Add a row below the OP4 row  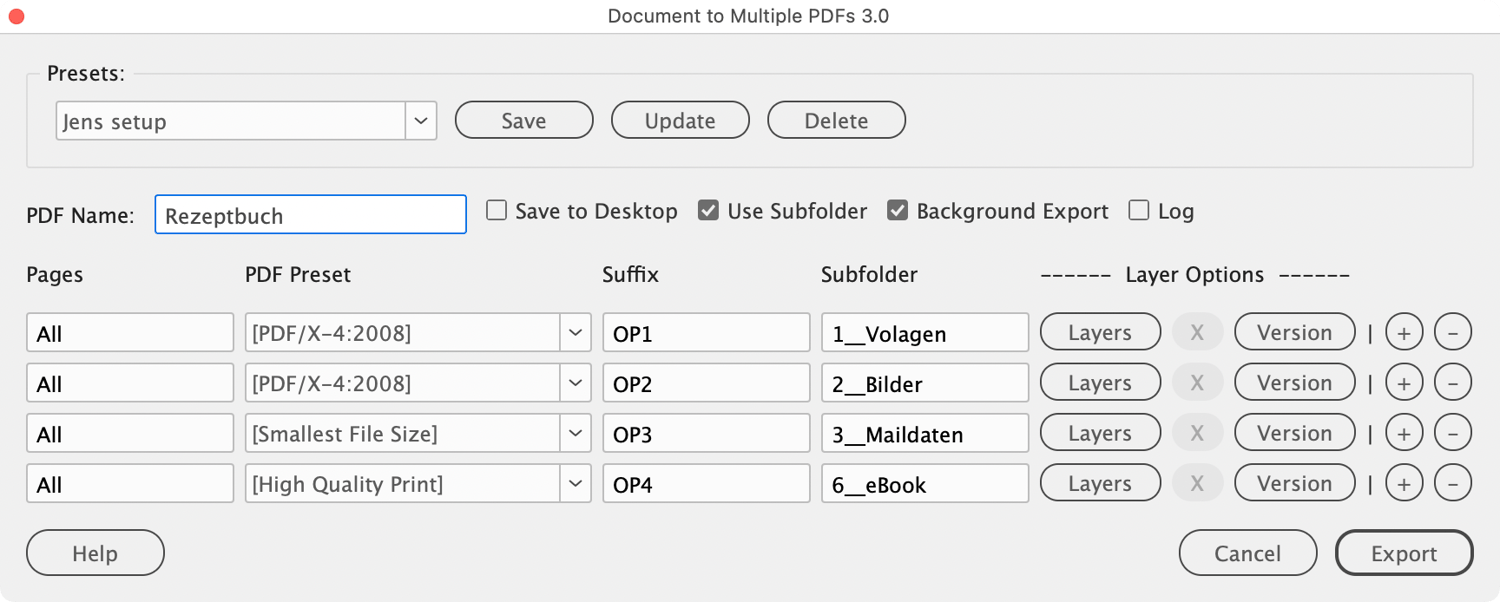[x=1403, y=484]
